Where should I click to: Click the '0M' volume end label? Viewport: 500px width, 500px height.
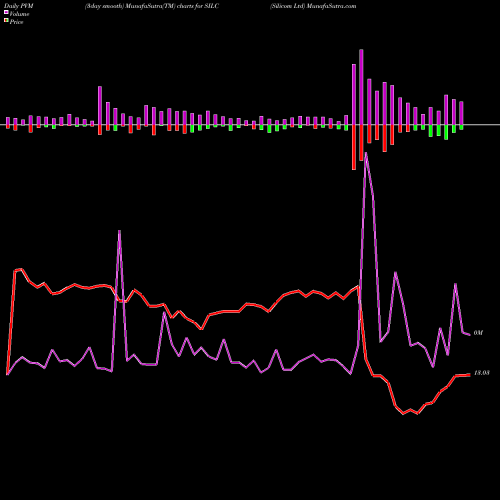coord(478,333)
